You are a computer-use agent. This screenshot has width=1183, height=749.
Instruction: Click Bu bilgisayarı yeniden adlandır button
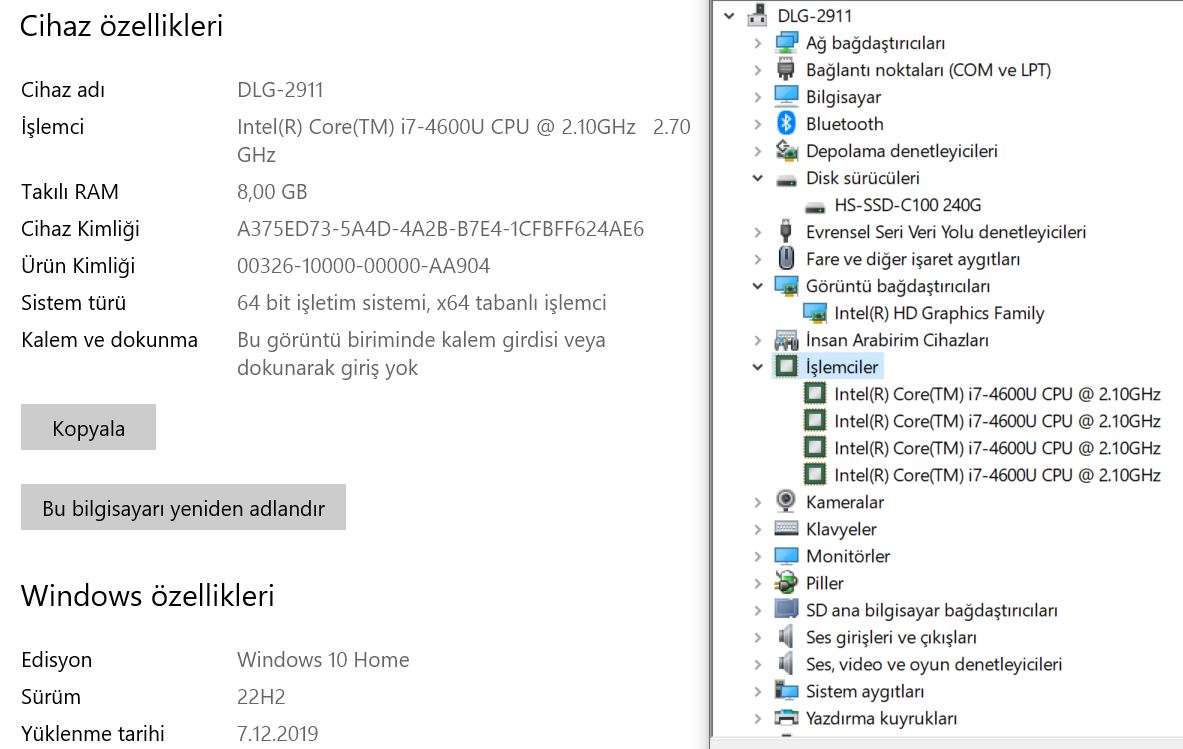[183, 507]
